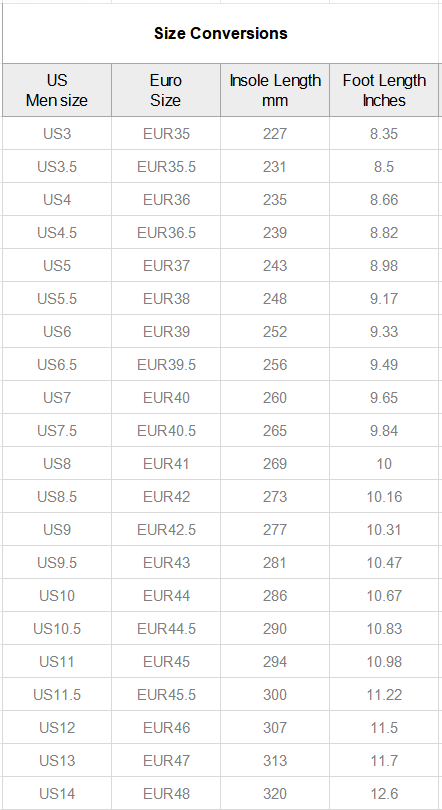Viewport: 442px width, 810px height.
Task: Click the cell showing 12.6
Action: click(384, 793)
